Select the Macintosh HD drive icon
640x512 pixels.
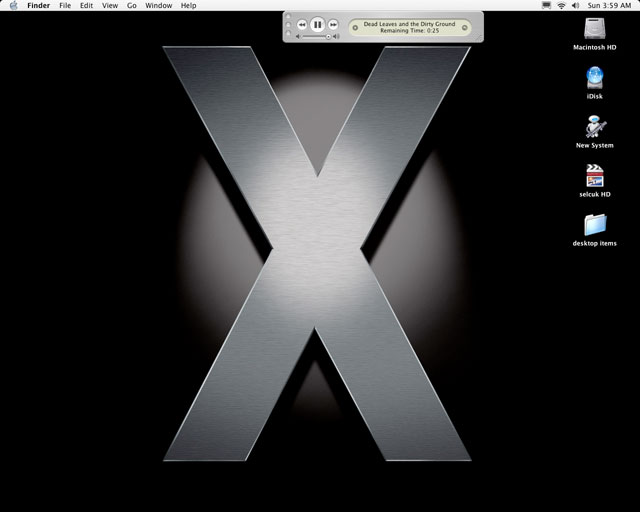595,29
